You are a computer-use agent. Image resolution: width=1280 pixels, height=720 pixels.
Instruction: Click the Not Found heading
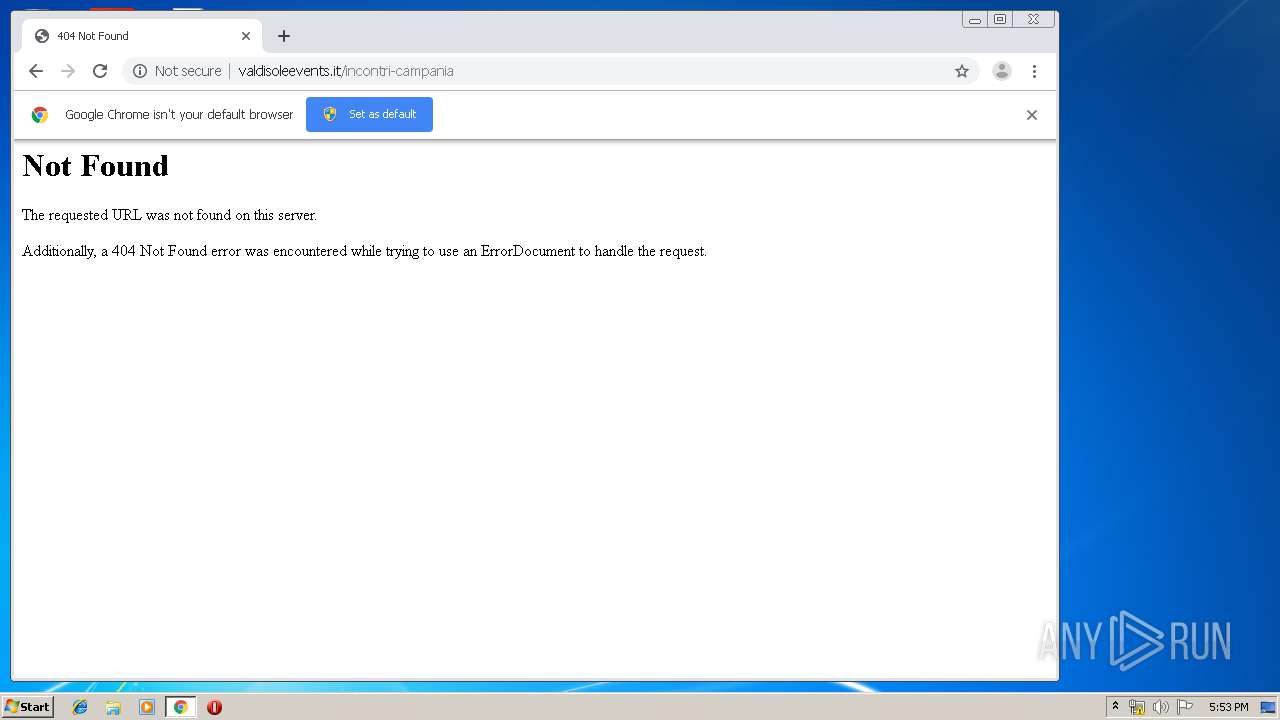pos(95,166)
